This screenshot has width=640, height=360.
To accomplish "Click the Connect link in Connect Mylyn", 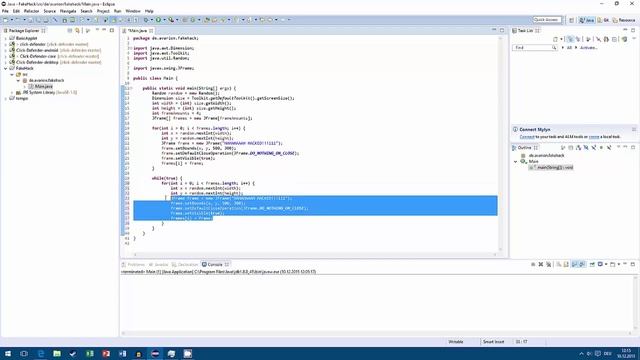I will click(x=527, y=137).
